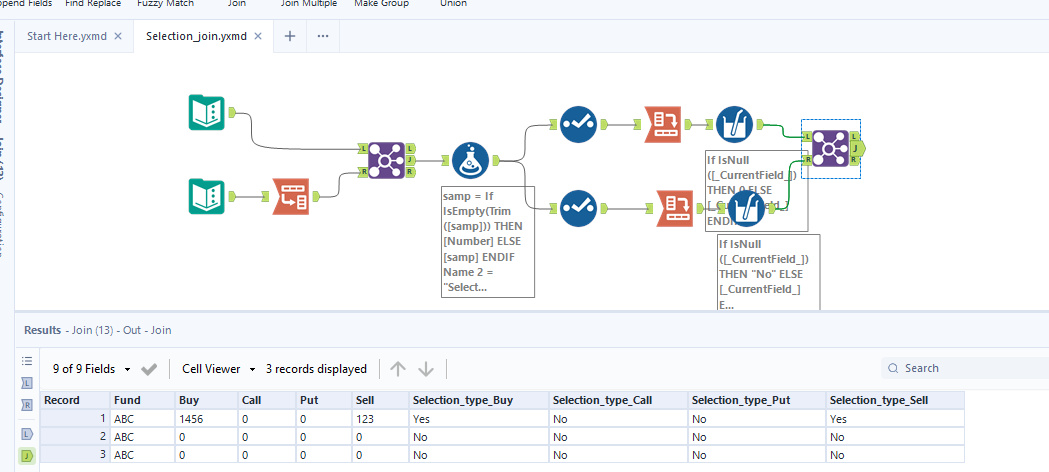Click the previous record up arrow

pos(398,369)
